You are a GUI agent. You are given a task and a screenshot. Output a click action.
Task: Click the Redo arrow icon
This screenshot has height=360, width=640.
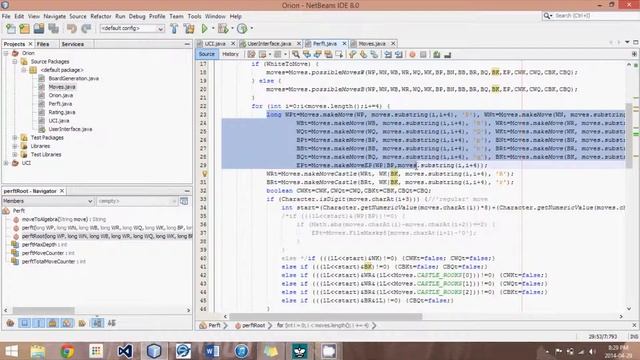tap(86, 29)
